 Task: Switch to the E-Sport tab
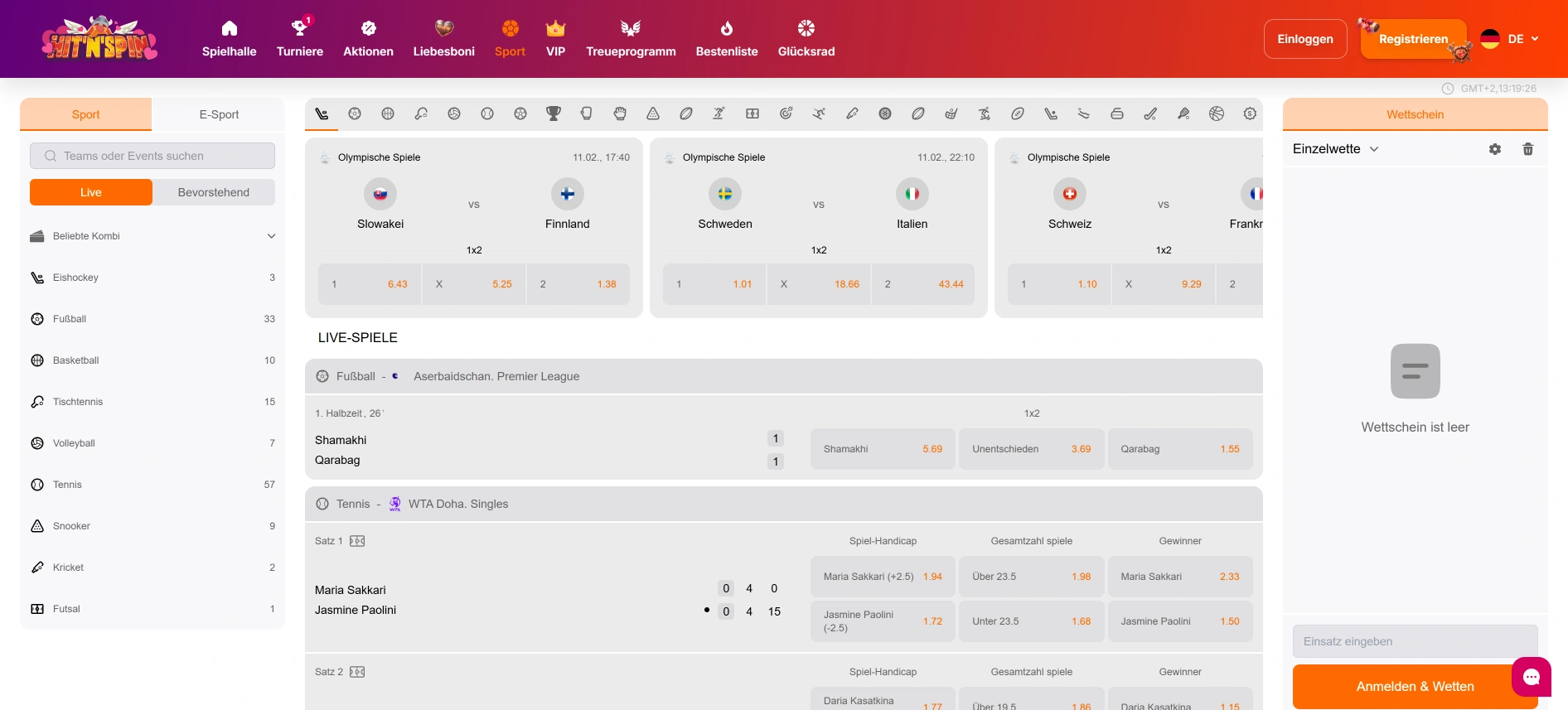[219, 114]
